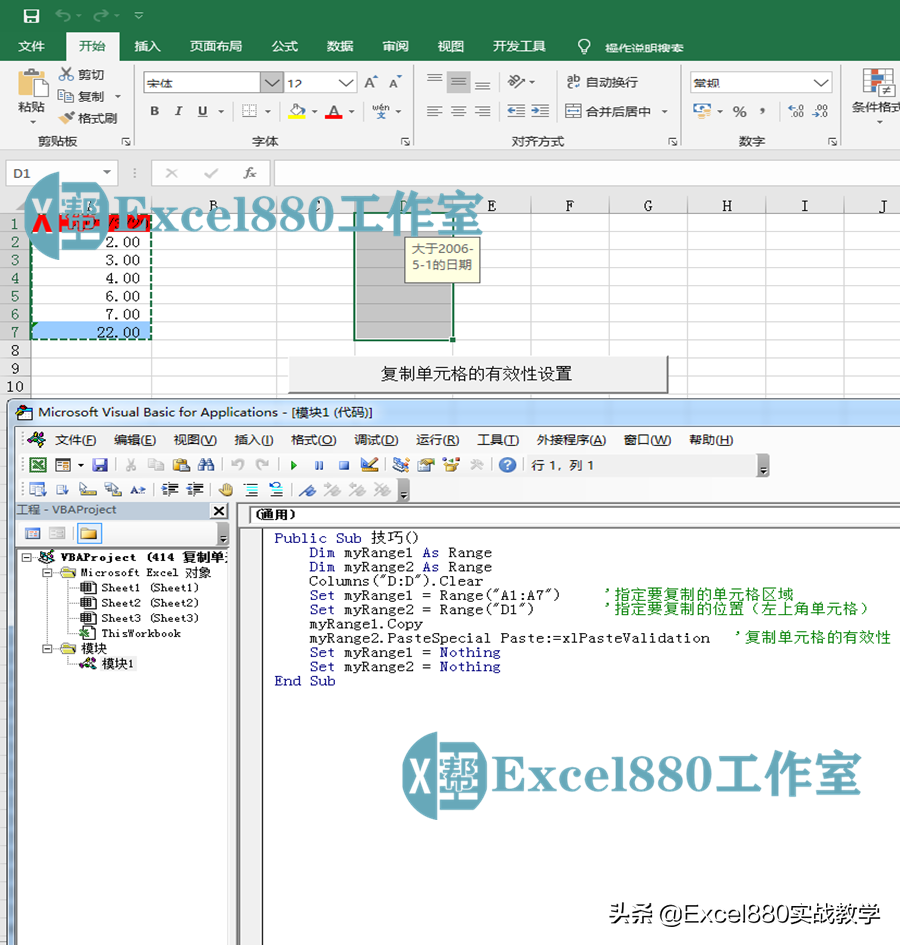Open the Properties window icon in VBA toolbar

pyautogui.click(x=426, y=465)
